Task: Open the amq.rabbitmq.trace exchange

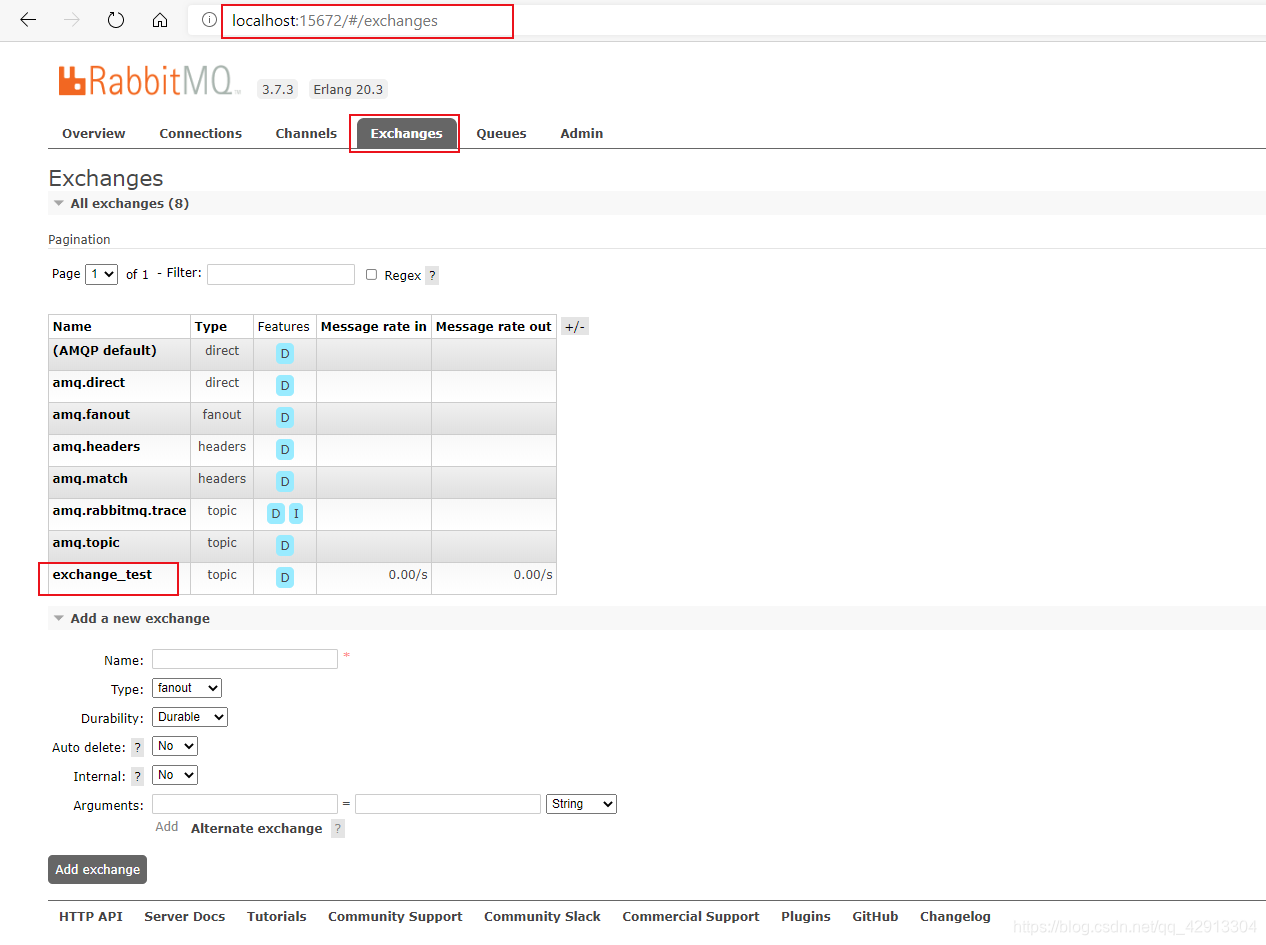Action: tap(119, 511)
